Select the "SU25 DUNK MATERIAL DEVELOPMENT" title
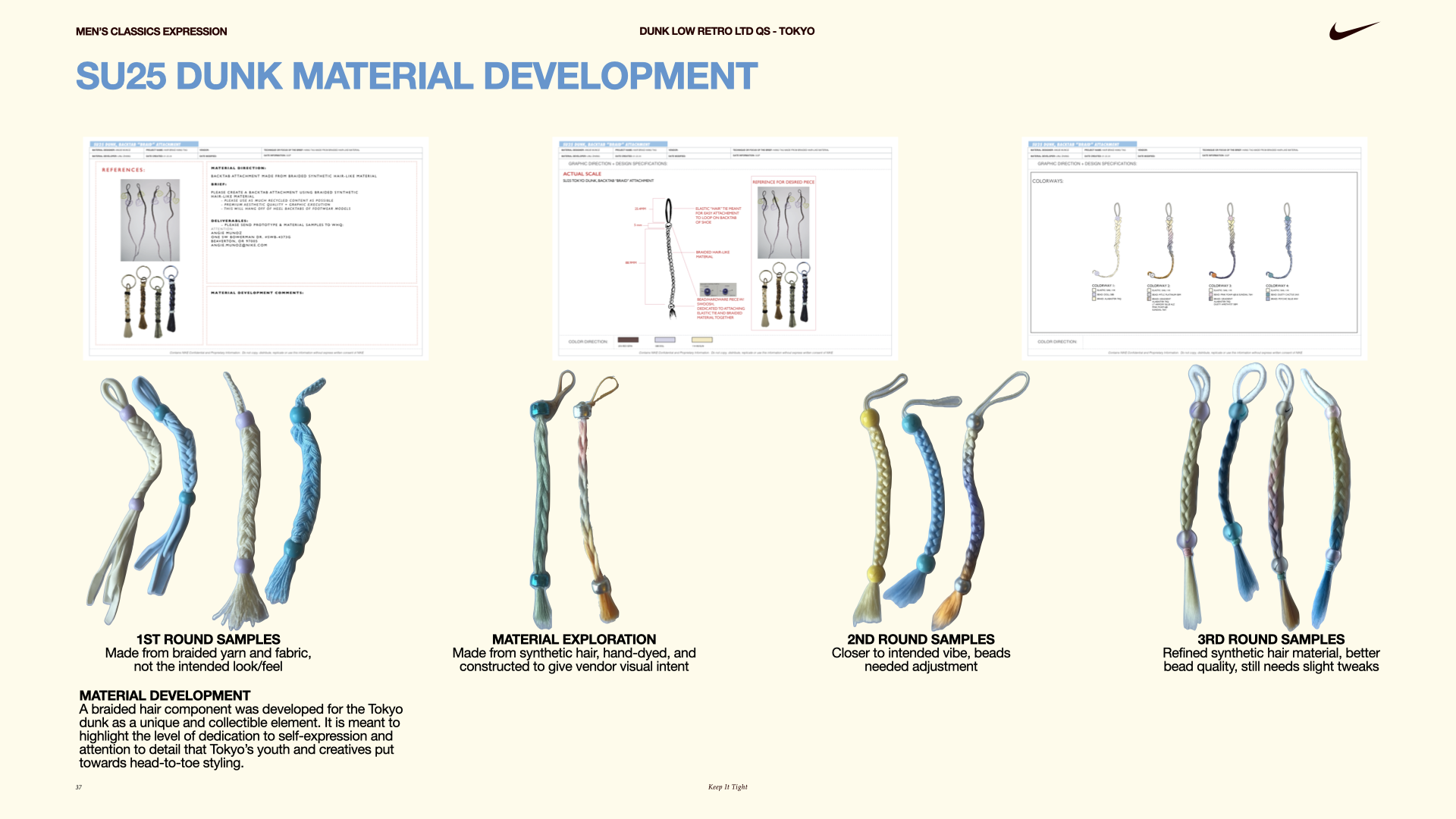 [x=416, y=76]
